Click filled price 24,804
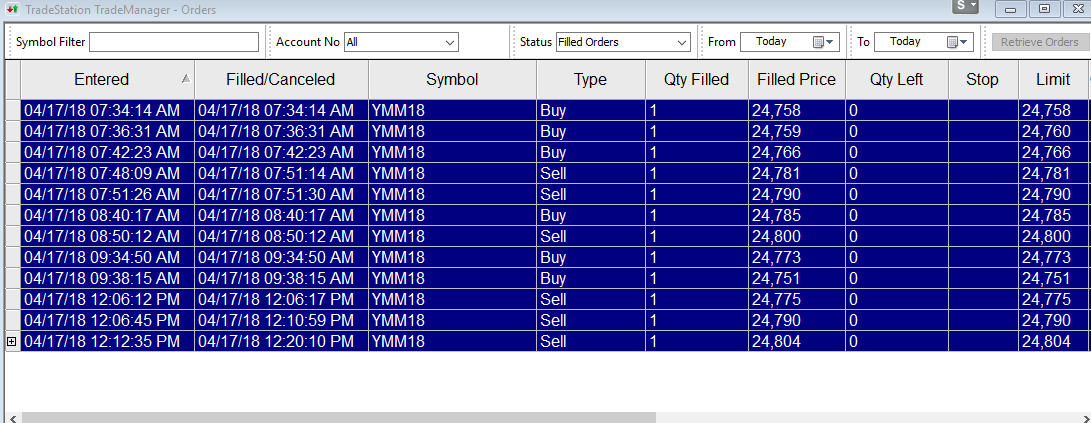The height and width of the screenshot is (423, 1091). pyautogui.click(x=776, y=342)
